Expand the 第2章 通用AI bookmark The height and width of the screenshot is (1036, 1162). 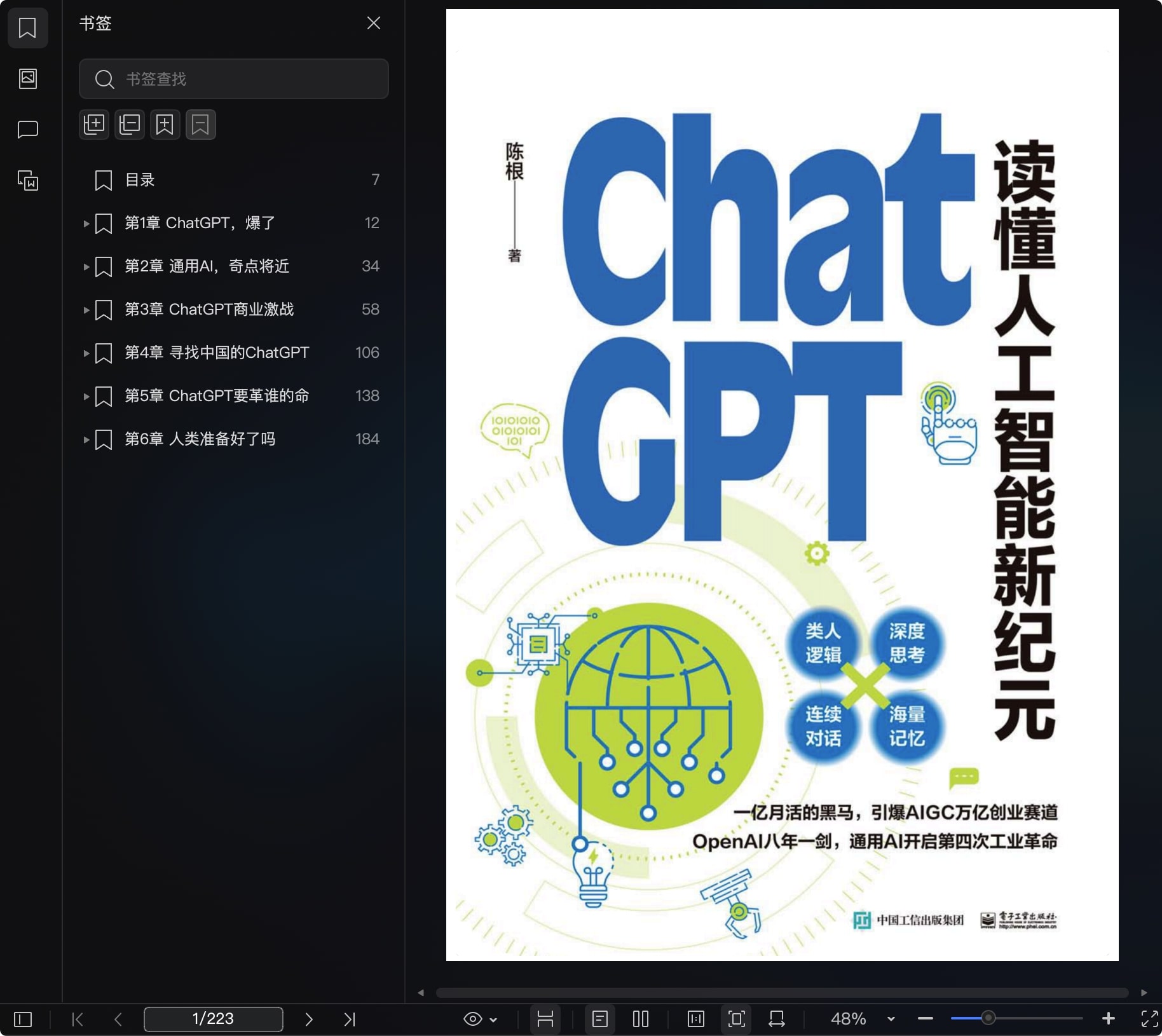[86, 267]
